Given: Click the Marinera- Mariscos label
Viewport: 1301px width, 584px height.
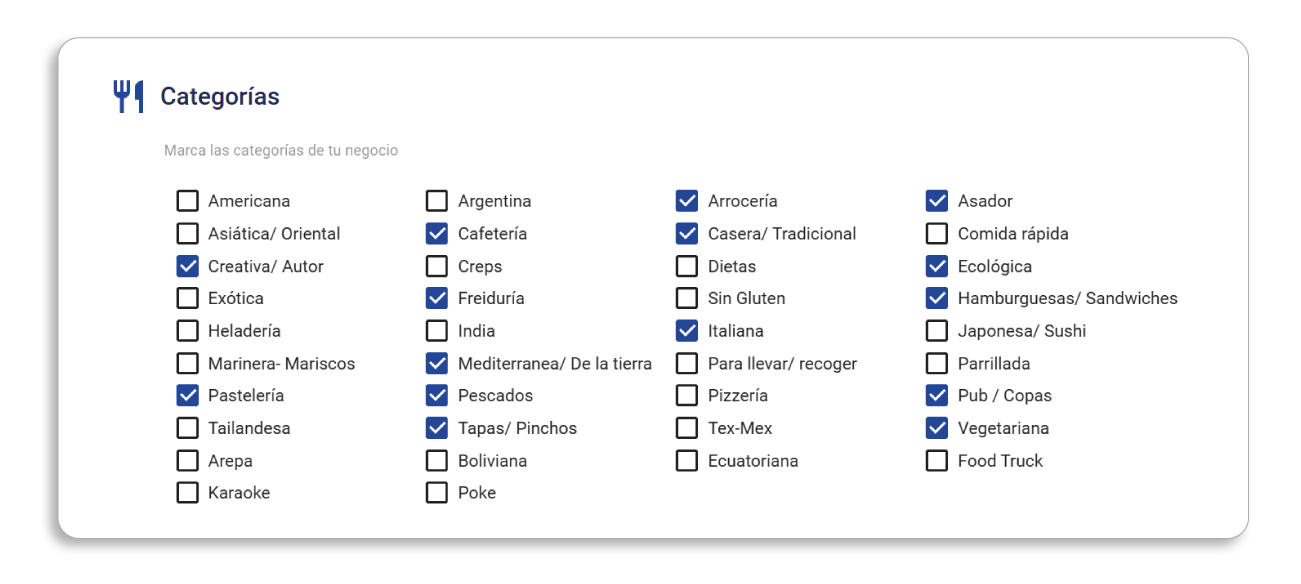Looking at the screenshot, I should 281,364.
